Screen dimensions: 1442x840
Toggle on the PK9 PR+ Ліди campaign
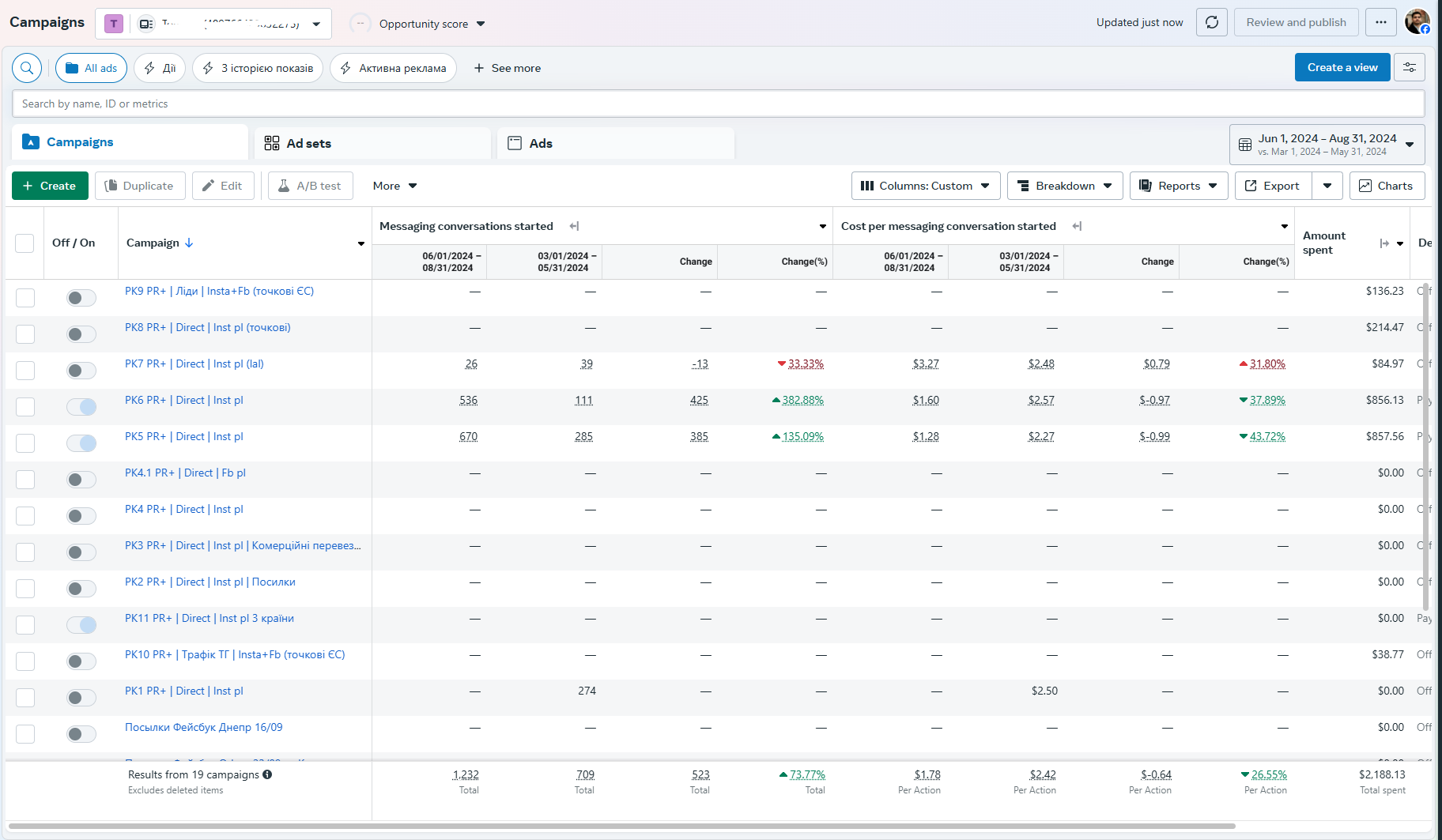(x=81, y=298)
